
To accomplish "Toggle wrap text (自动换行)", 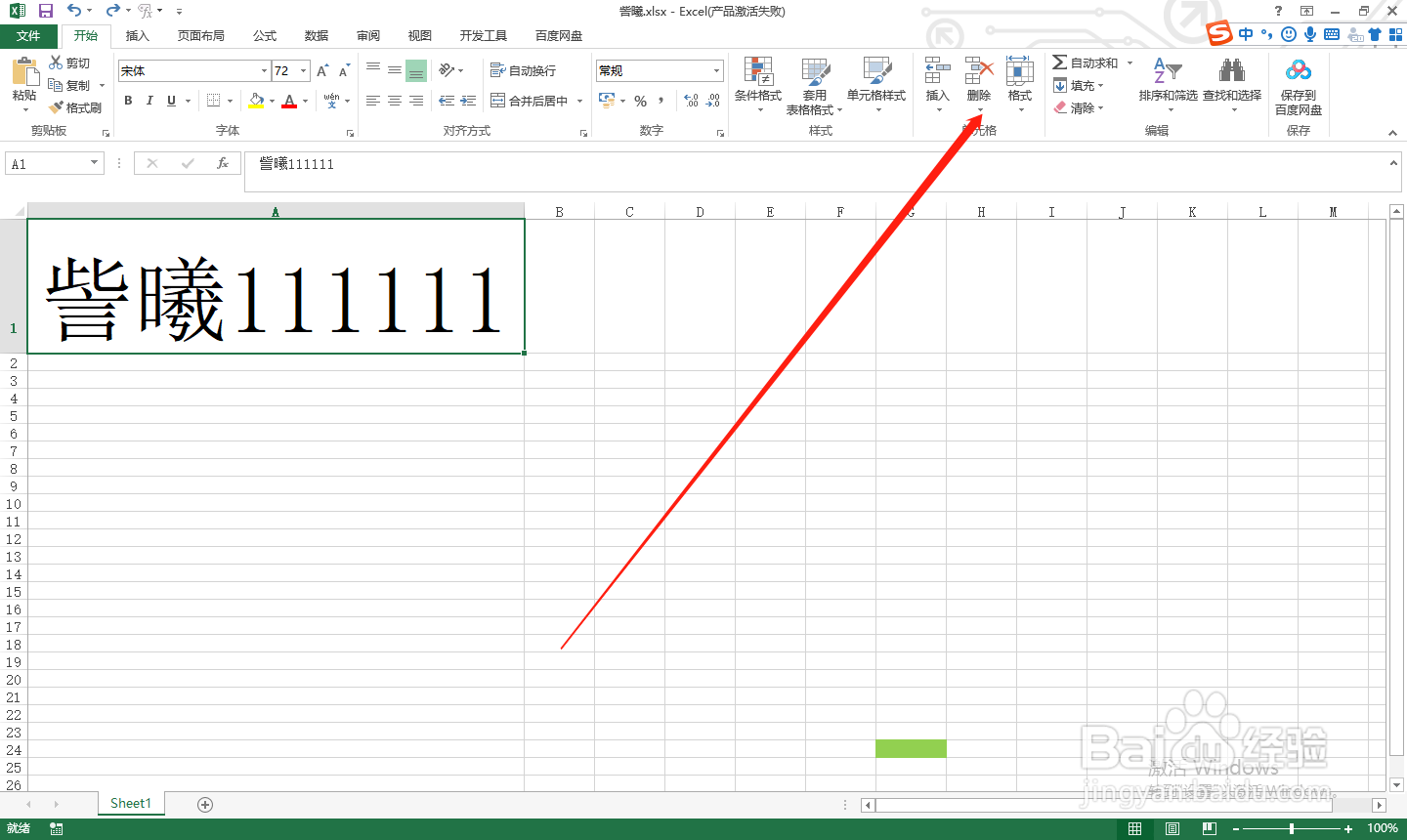I will [523, 70].
